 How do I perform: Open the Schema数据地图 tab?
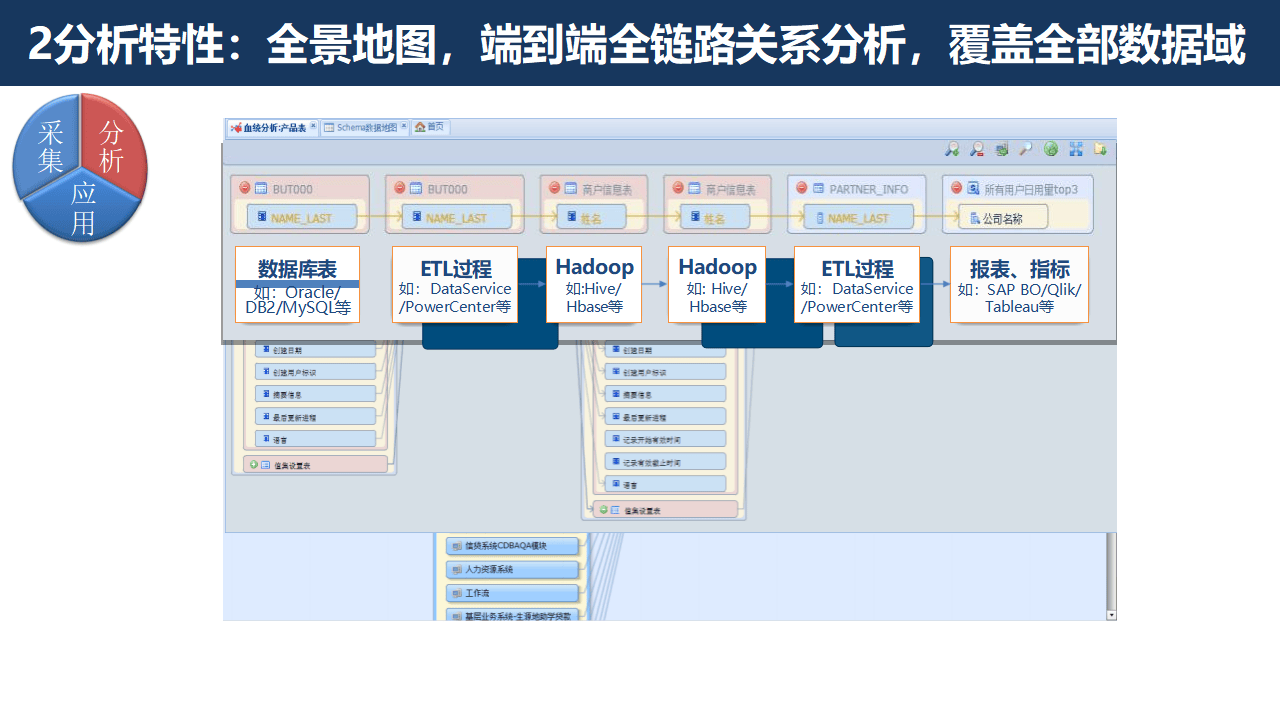click(366, 128)
